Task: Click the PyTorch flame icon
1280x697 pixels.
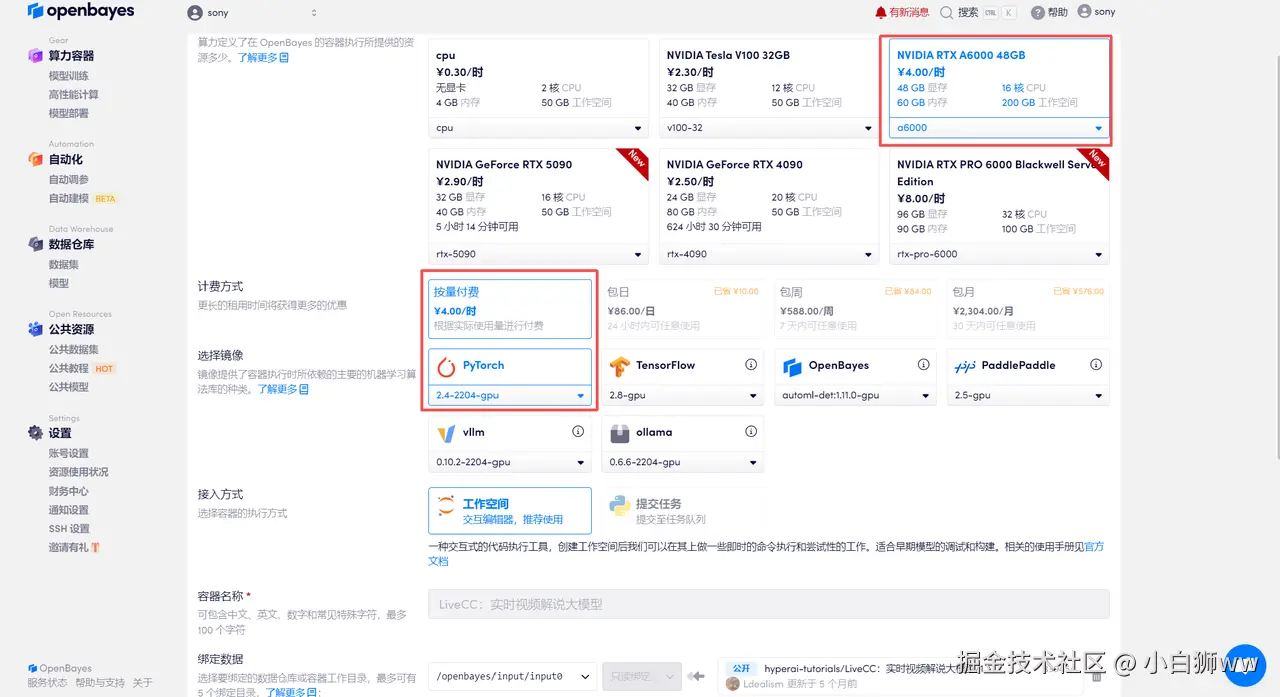Action: click(446, 366)
